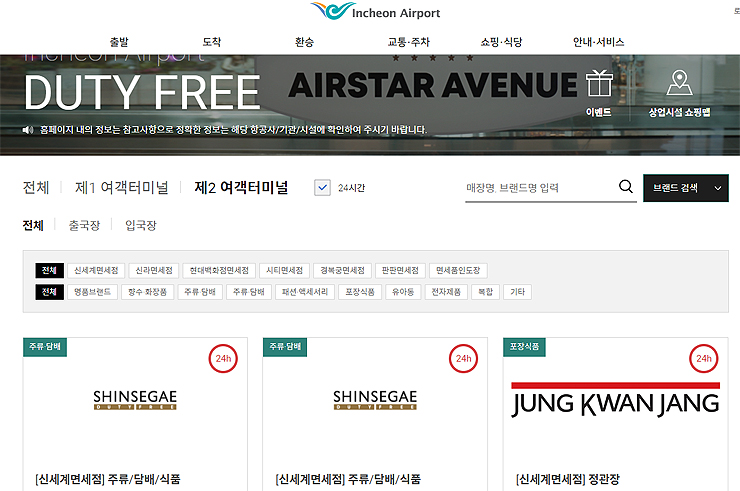Click the DUTY FREE banner heading
The image size is (740, 491).
tap(142, 93)
